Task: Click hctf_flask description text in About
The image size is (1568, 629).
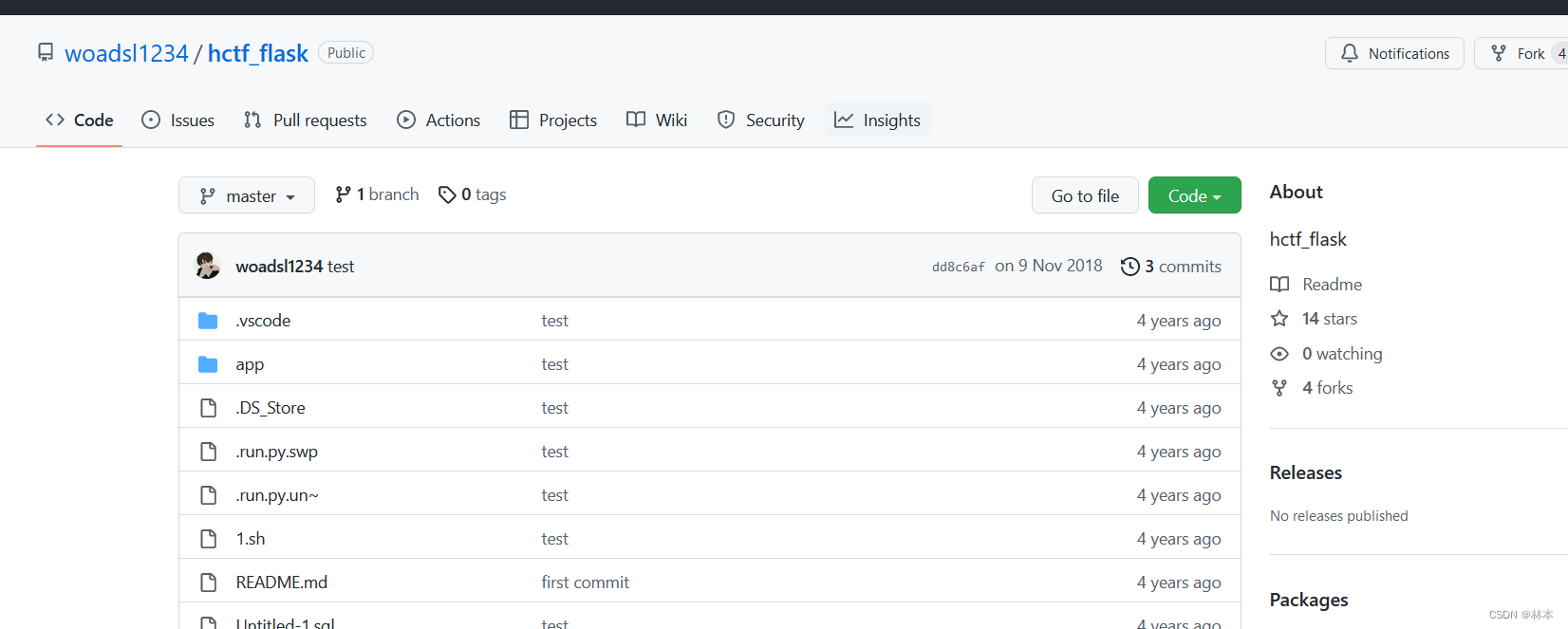Action: [x=1308, y=239]
